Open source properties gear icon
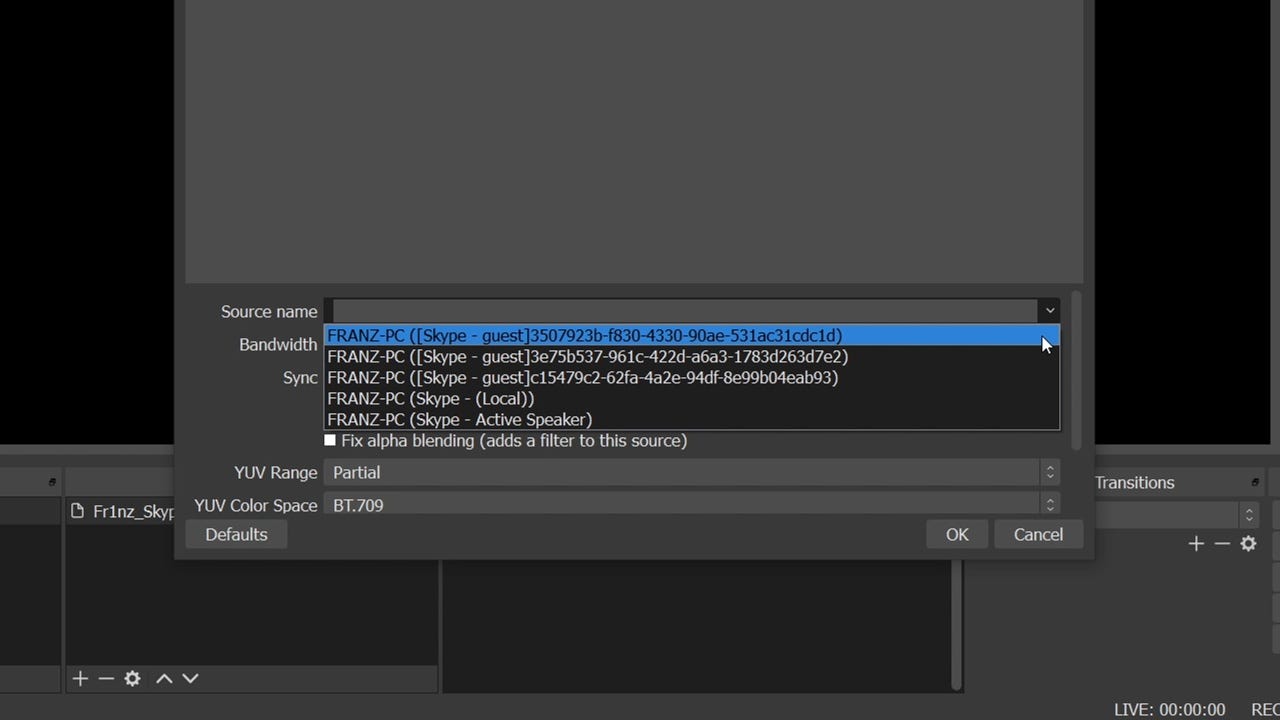Screen dimensions: 1280x720 point(132,678)
